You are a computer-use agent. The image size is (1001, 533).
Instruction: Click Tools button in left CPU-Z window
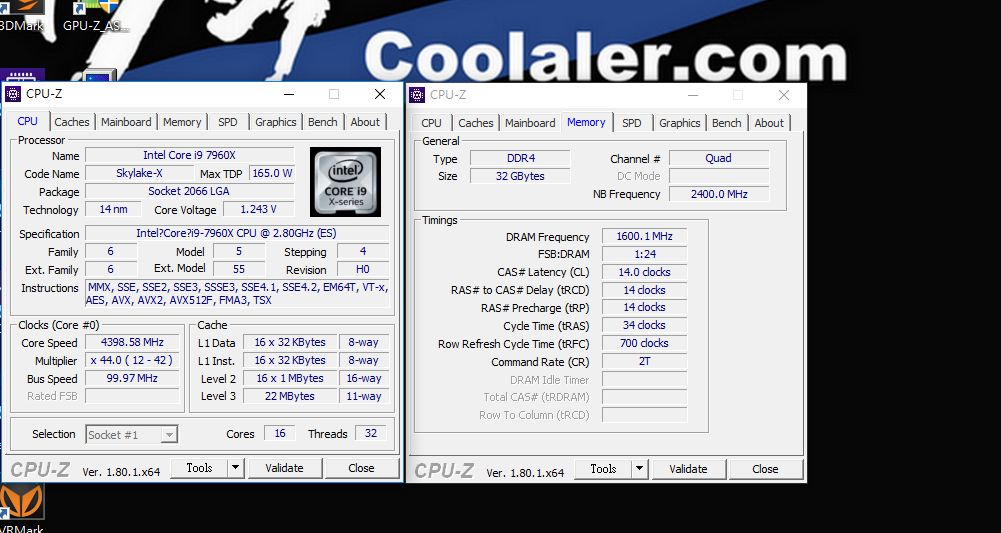tap(199, 468)
